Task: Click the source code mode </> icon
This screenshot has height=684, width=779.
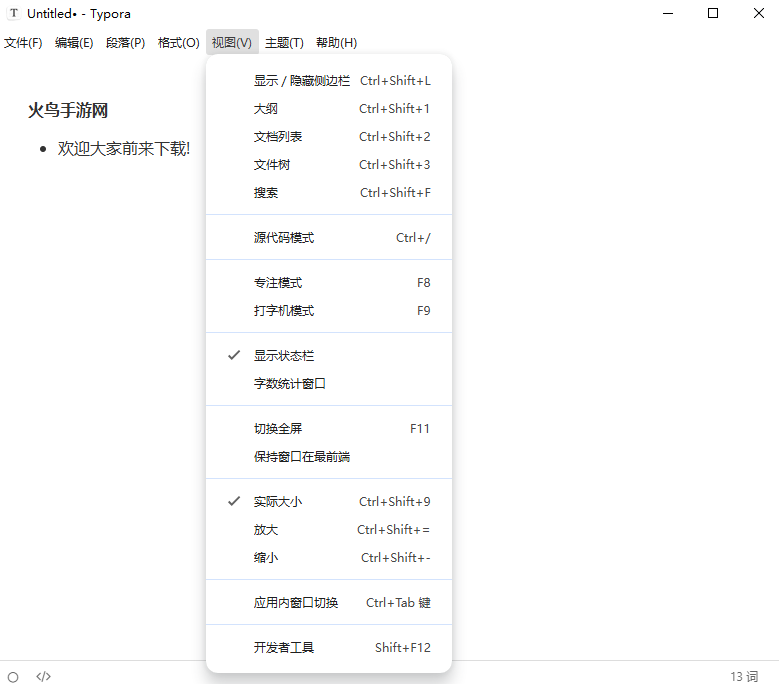Action: [43, 677]
